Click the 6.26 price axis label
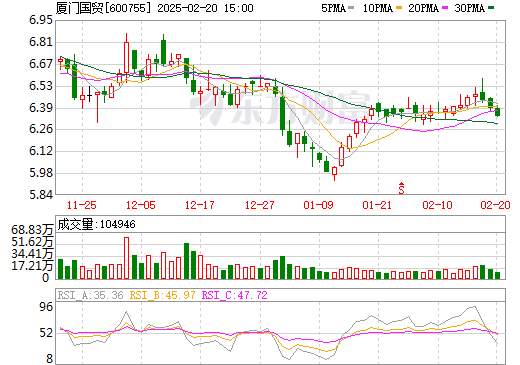This screenshot has height=365, width=520. tap(41, 129)
